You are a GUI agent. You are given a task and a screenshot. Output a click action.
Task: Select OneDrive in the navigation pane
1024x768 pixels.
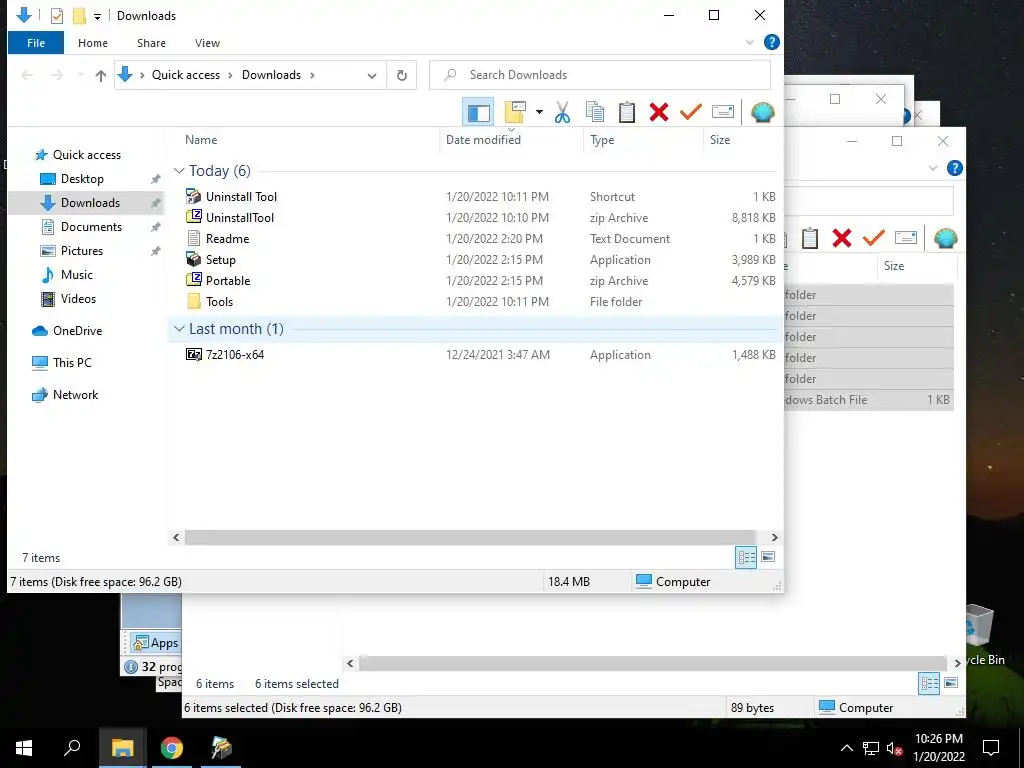[77, 331]
